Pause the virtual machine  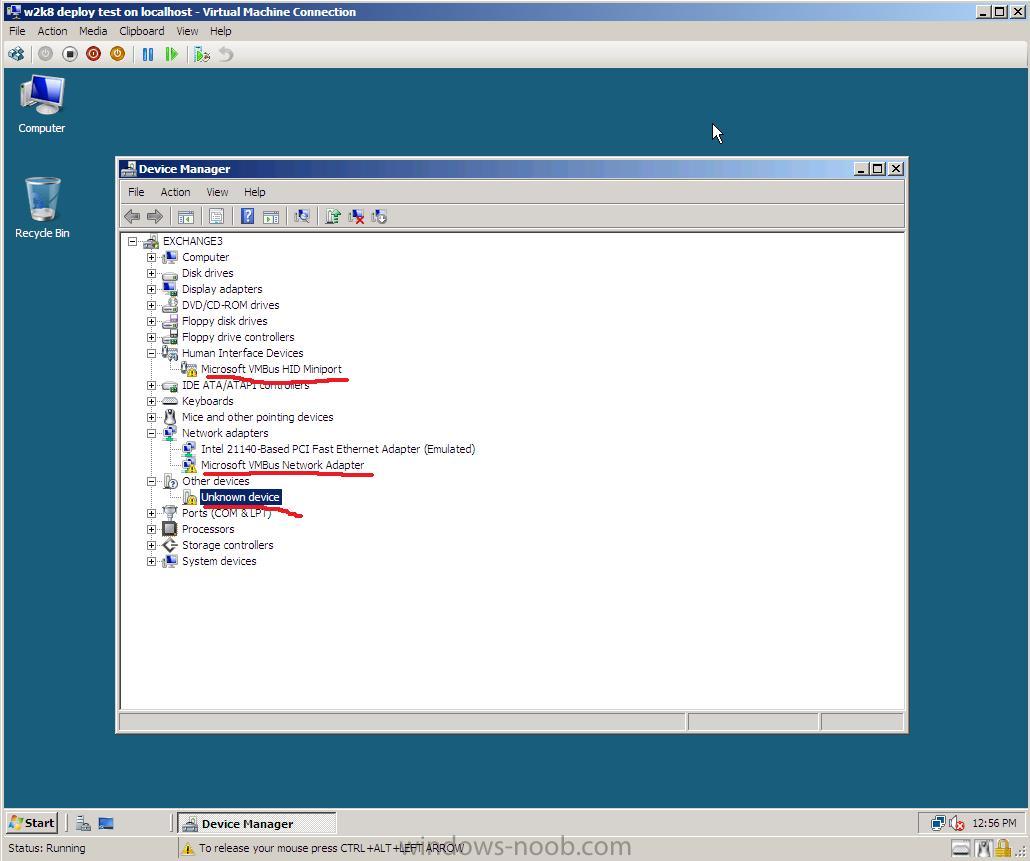(148, 55)
